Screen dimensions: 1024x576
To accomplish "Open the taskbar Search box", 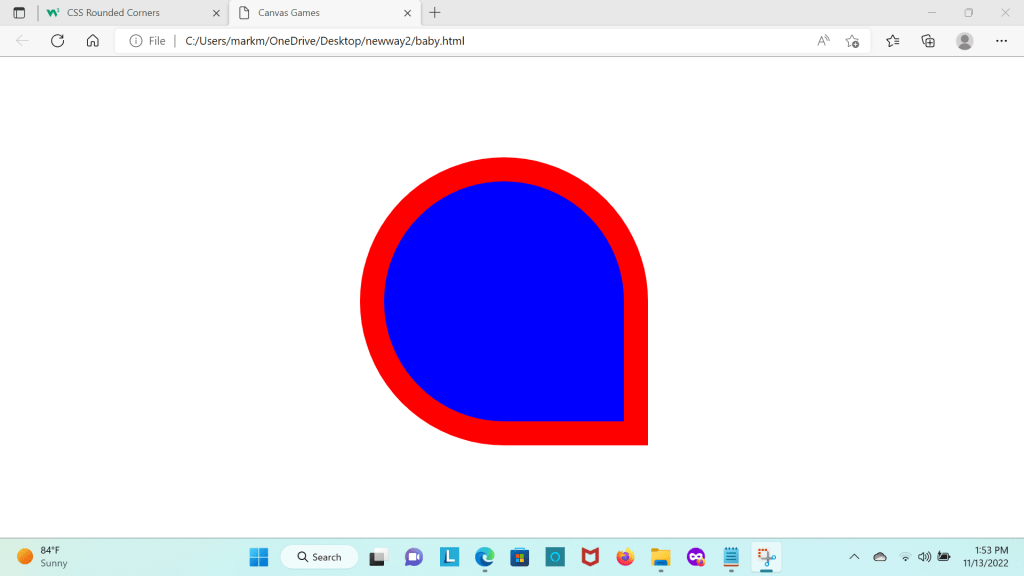I will pyautogui.click(x=319, y=557).
